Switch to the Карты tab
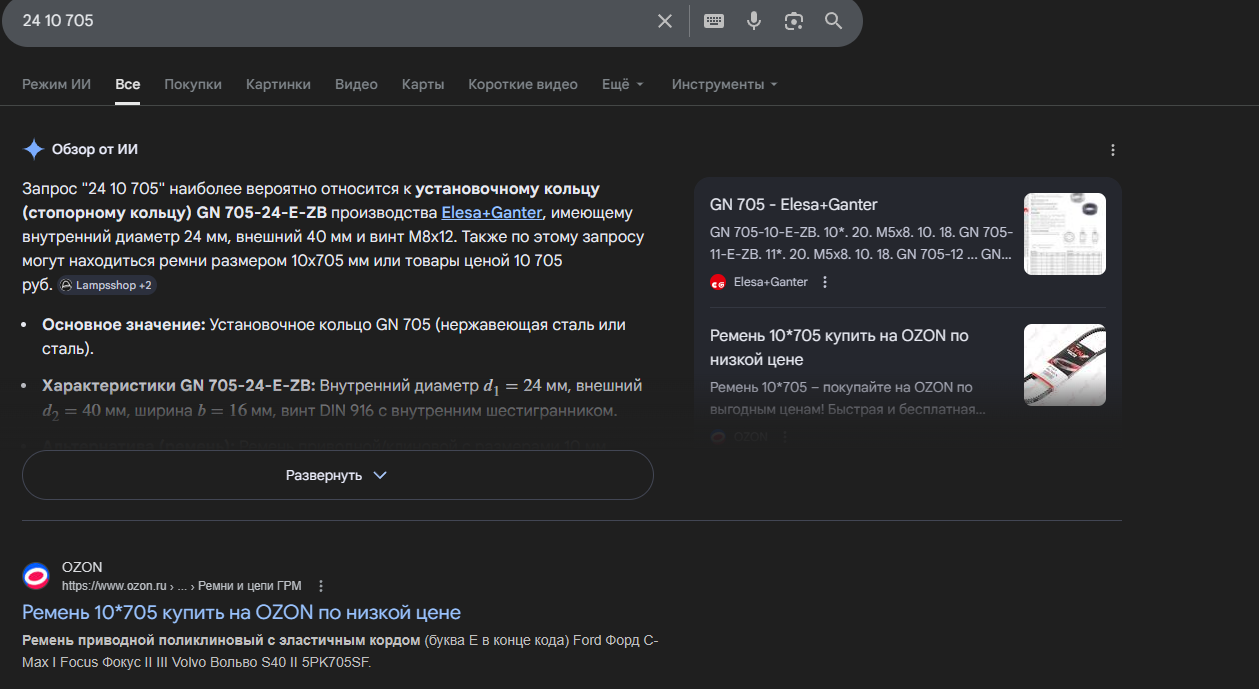Viewport: 1259px width, 689px height. click(423, 84)
